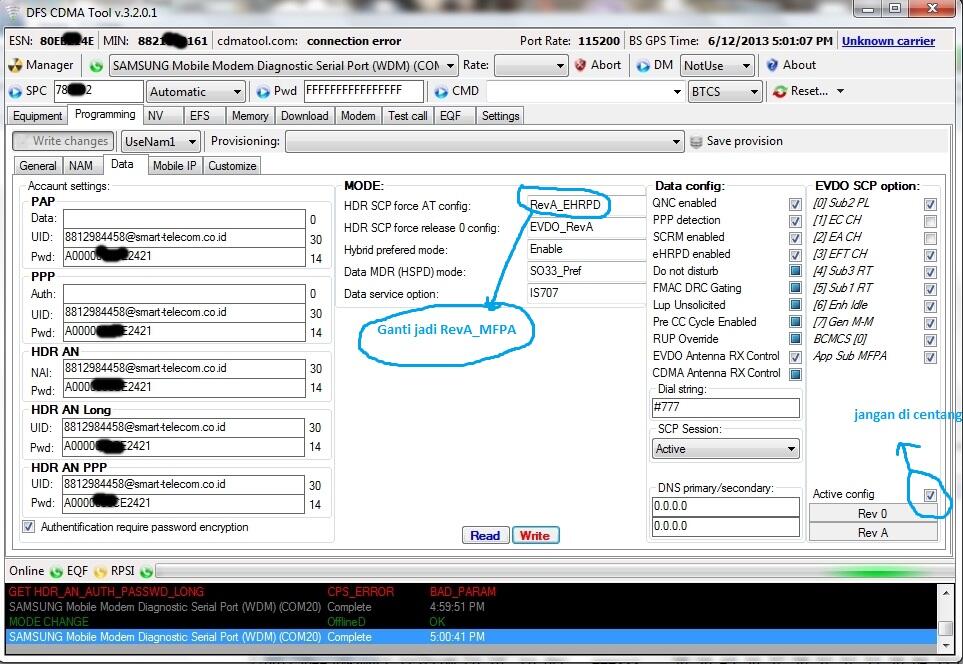The width and height of the screenshot is (963, 664).
Task: Click the Rev A button
Action: pyautogui.click(x=872, y=533)
